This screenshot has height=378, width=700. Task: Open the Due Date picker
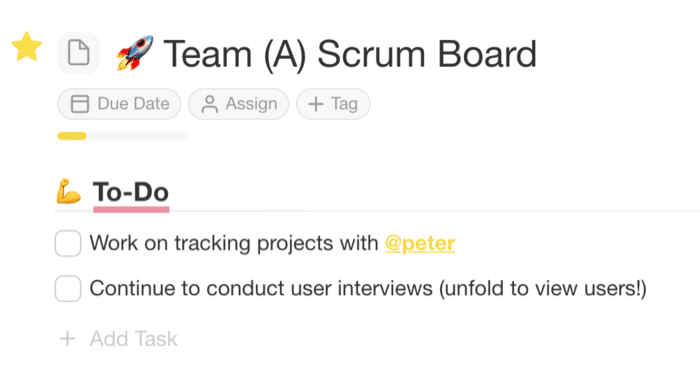pos(119,104)
